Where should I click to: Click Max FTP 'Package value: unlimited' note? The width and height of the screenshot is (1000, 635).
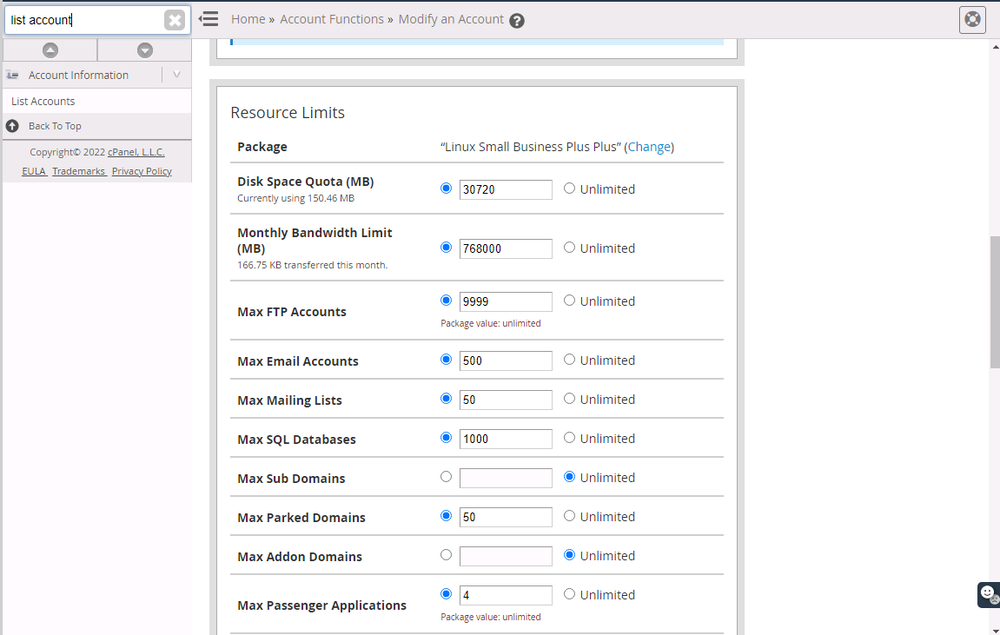click(x=490, y=323)
